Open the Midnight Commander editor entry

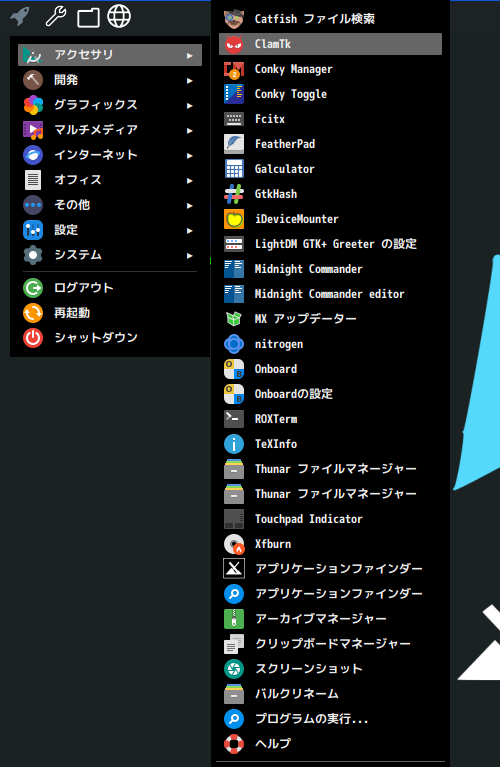(330, 293)
